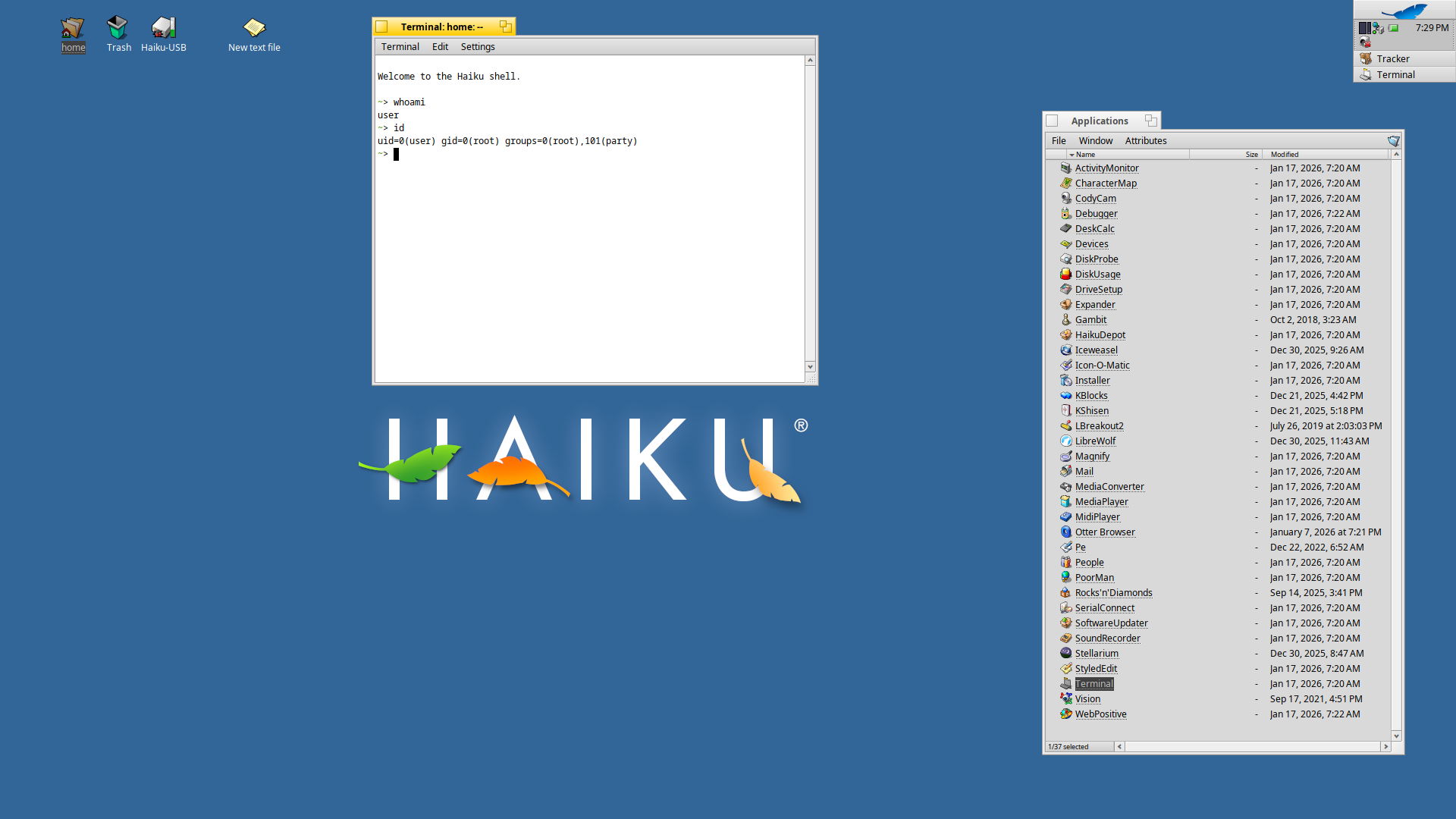
Task: Click the LibreWolf browser icon
Action: coord(1065,441)
